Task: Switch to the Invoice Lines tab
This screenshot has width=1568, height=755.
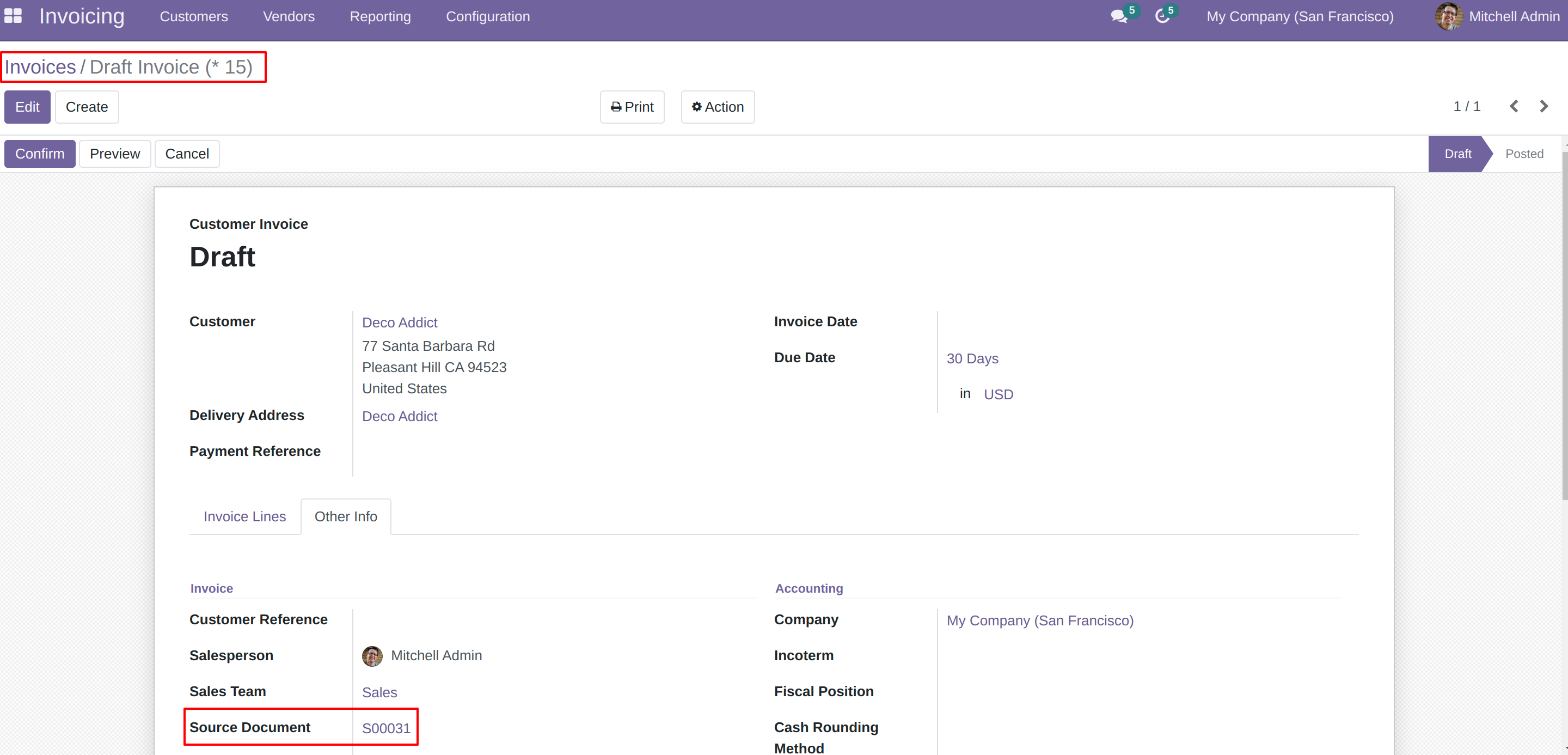Action: [244, 516]
